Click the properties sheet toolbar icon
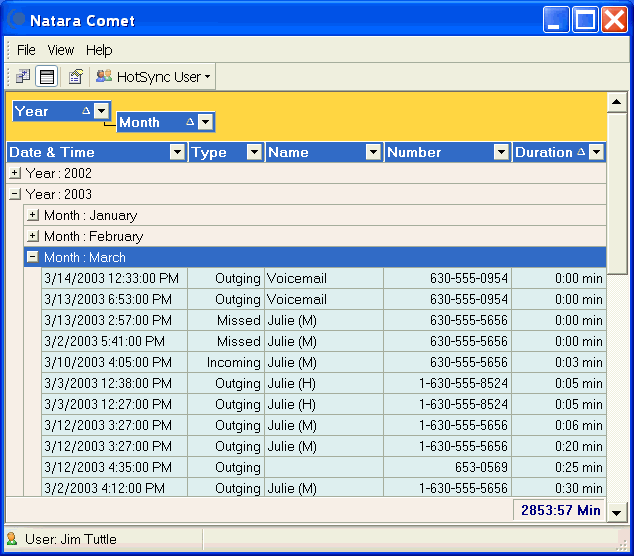The height and width of the screenshot is (556, 634). 75,77
